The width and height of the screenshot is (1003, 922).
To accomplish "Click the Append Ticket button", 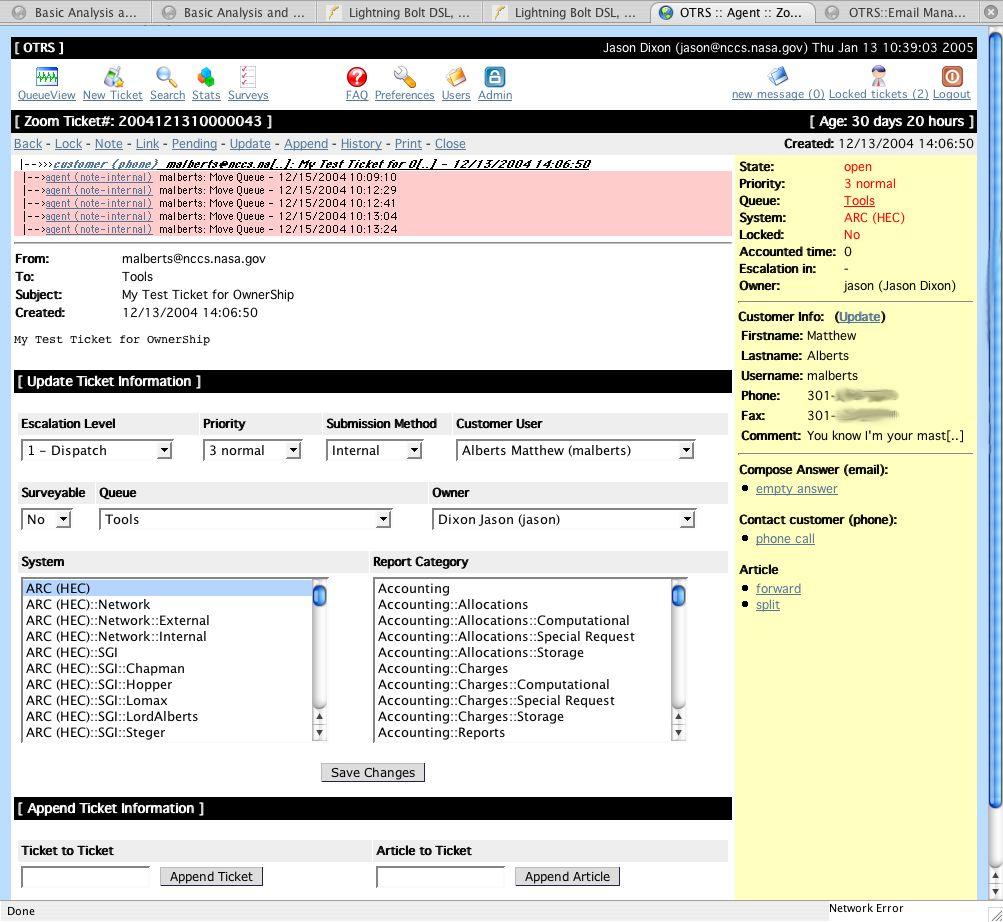I will (211, 877).
